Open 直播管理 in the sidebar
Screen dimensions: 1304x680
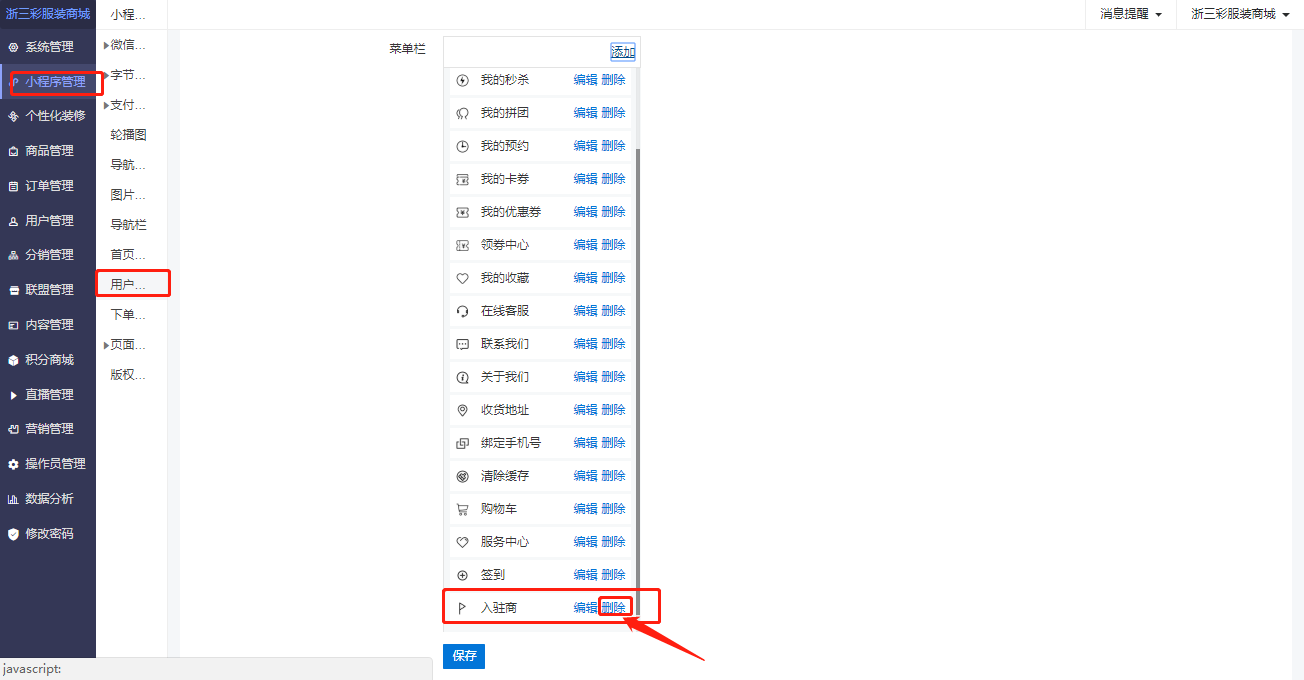click(48, 395)
